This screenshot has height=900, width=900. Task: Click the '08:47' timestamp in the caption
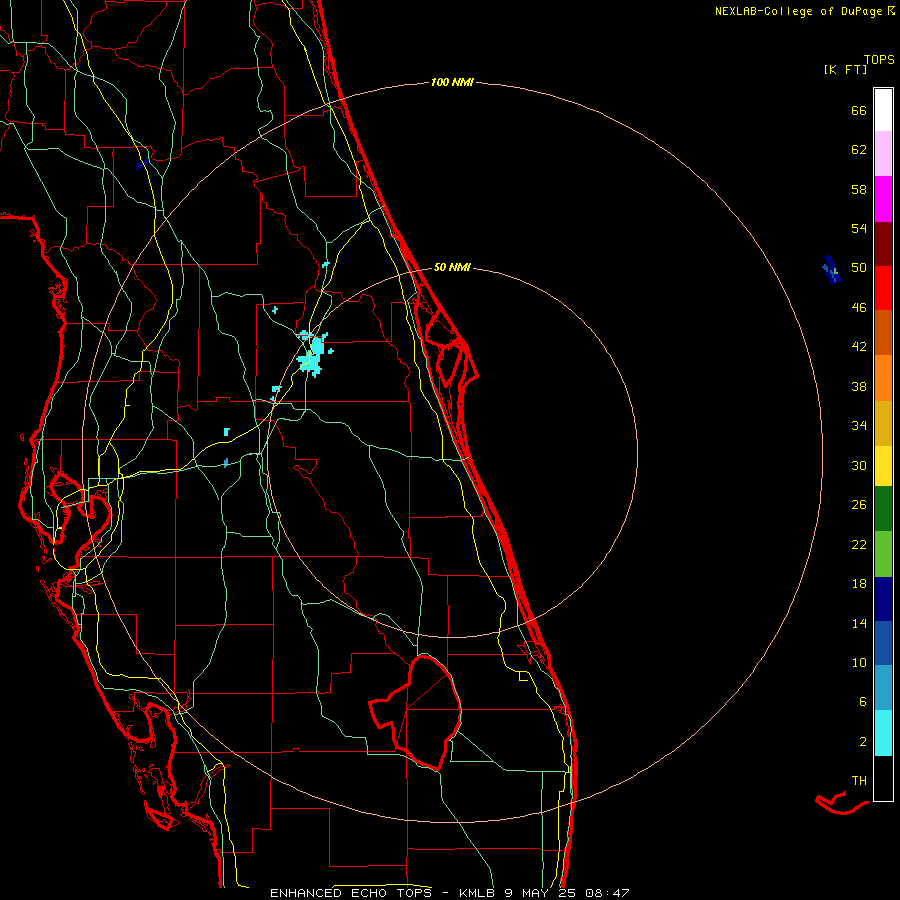[607, 893]
